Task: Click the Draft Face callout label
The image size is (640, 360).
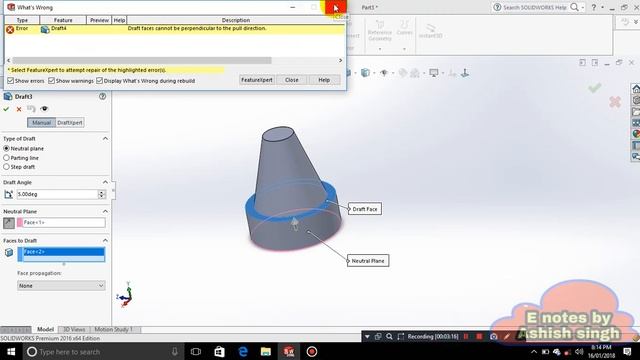Action: coord(365,209)
